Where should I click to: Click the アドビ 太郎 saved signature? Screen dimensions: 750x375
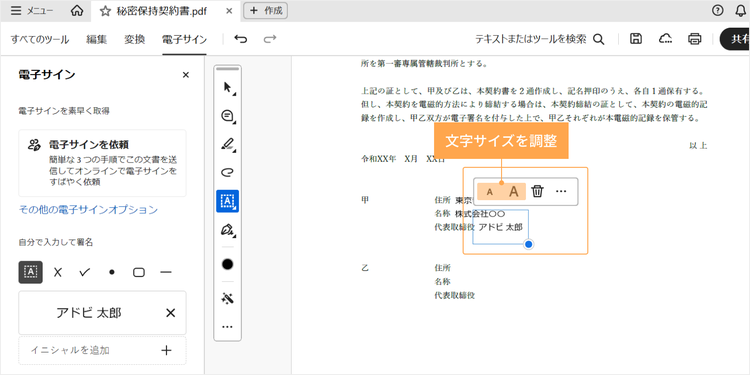click(89, 313)
